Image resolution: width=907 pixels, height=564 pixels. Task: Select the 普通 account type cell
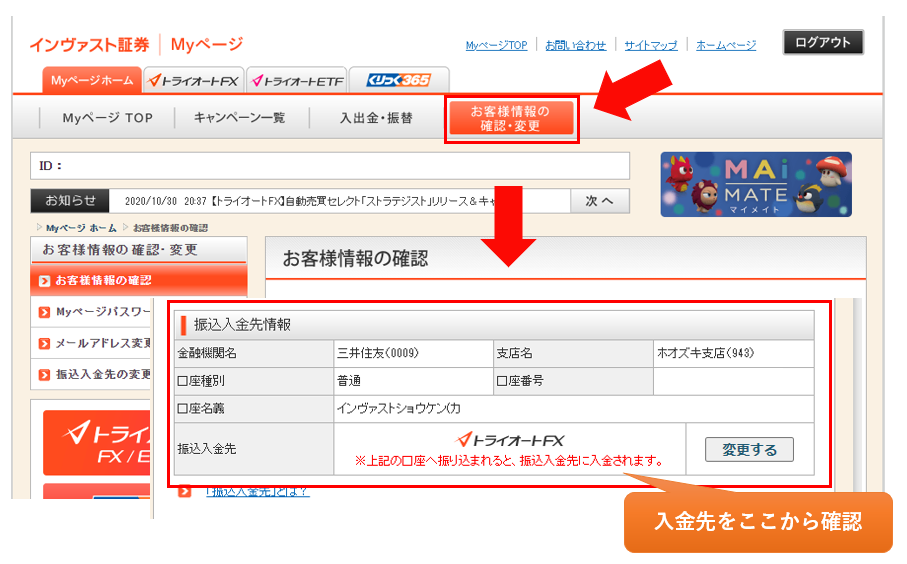tap(413, 381)
